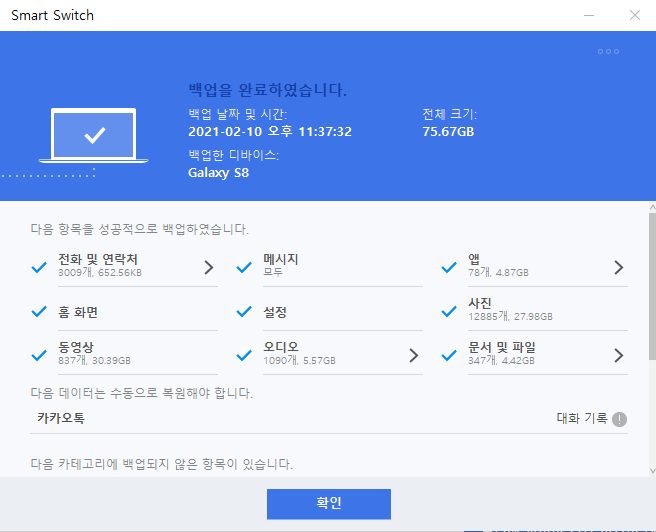Click checkmark beside 문서 및 파일
The width and height of the screenshot is (656, 532).
click(449, 356)
